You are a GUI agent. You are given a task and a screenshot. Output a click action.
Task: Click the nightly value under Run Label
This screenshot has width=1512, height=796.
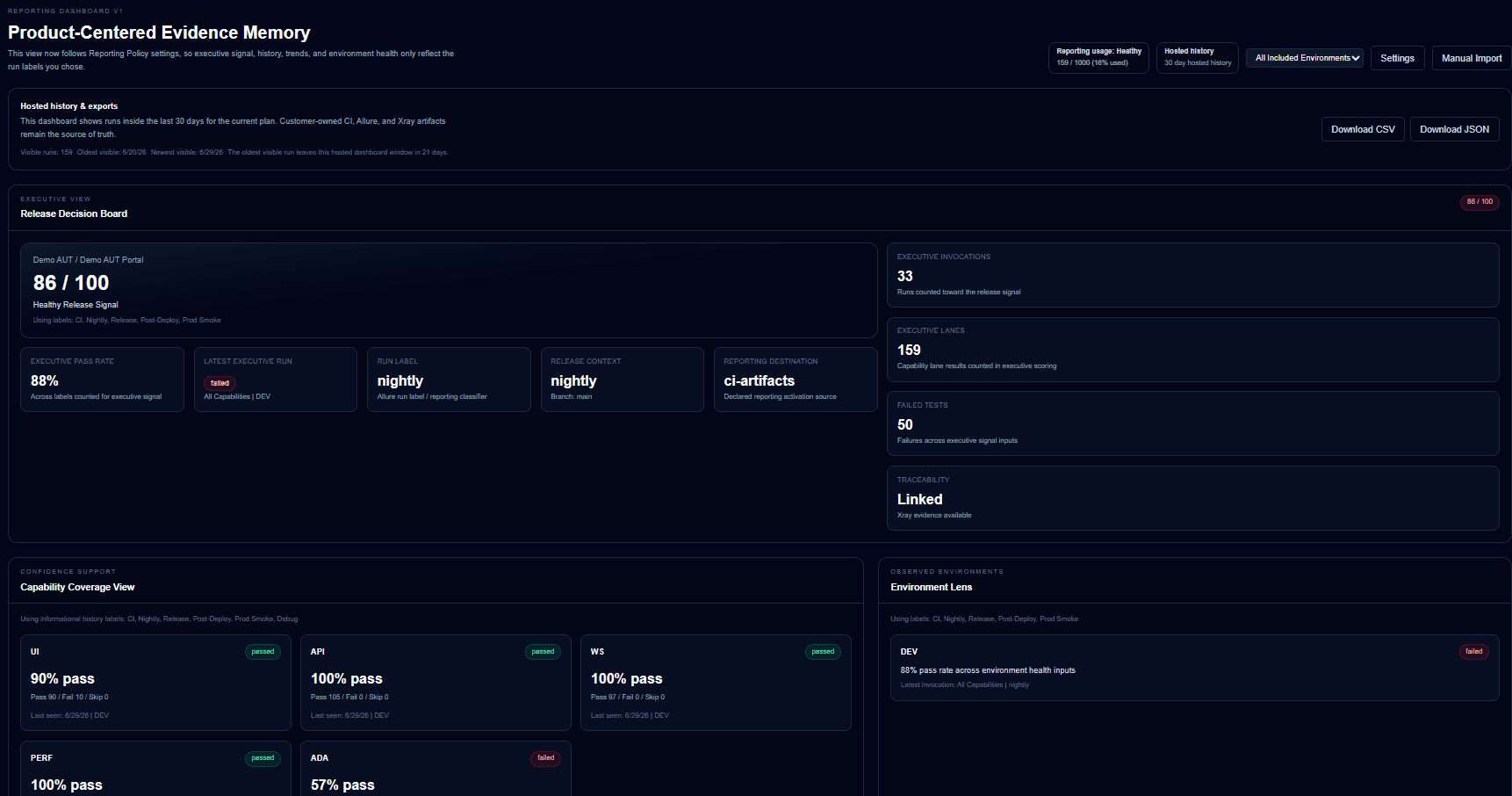point(400,380)
